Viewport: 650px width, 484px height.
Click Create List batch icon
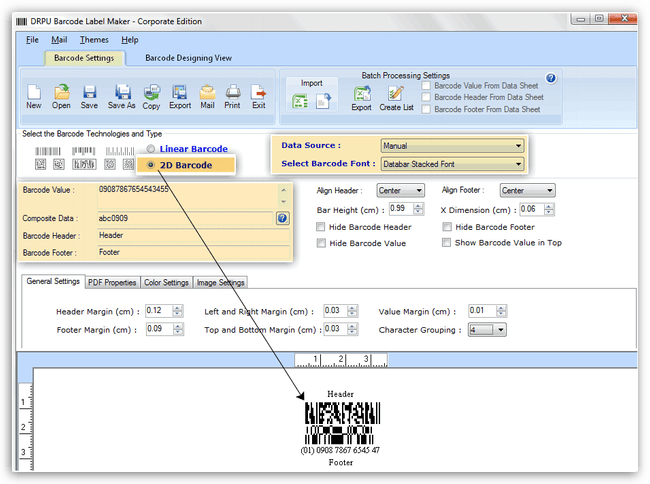tap(396, 94)
